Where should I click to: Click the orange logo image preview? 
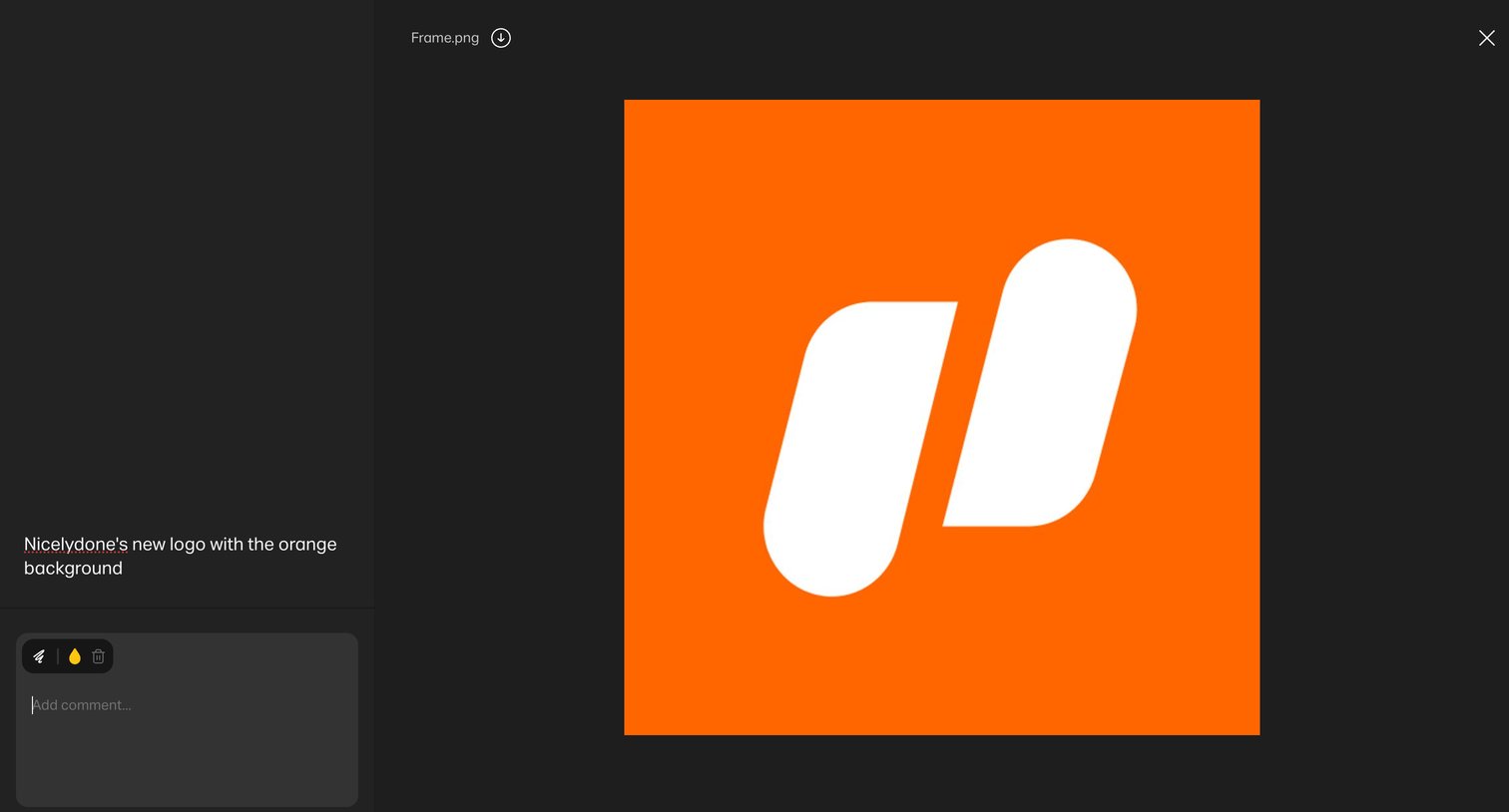(942, 417)
